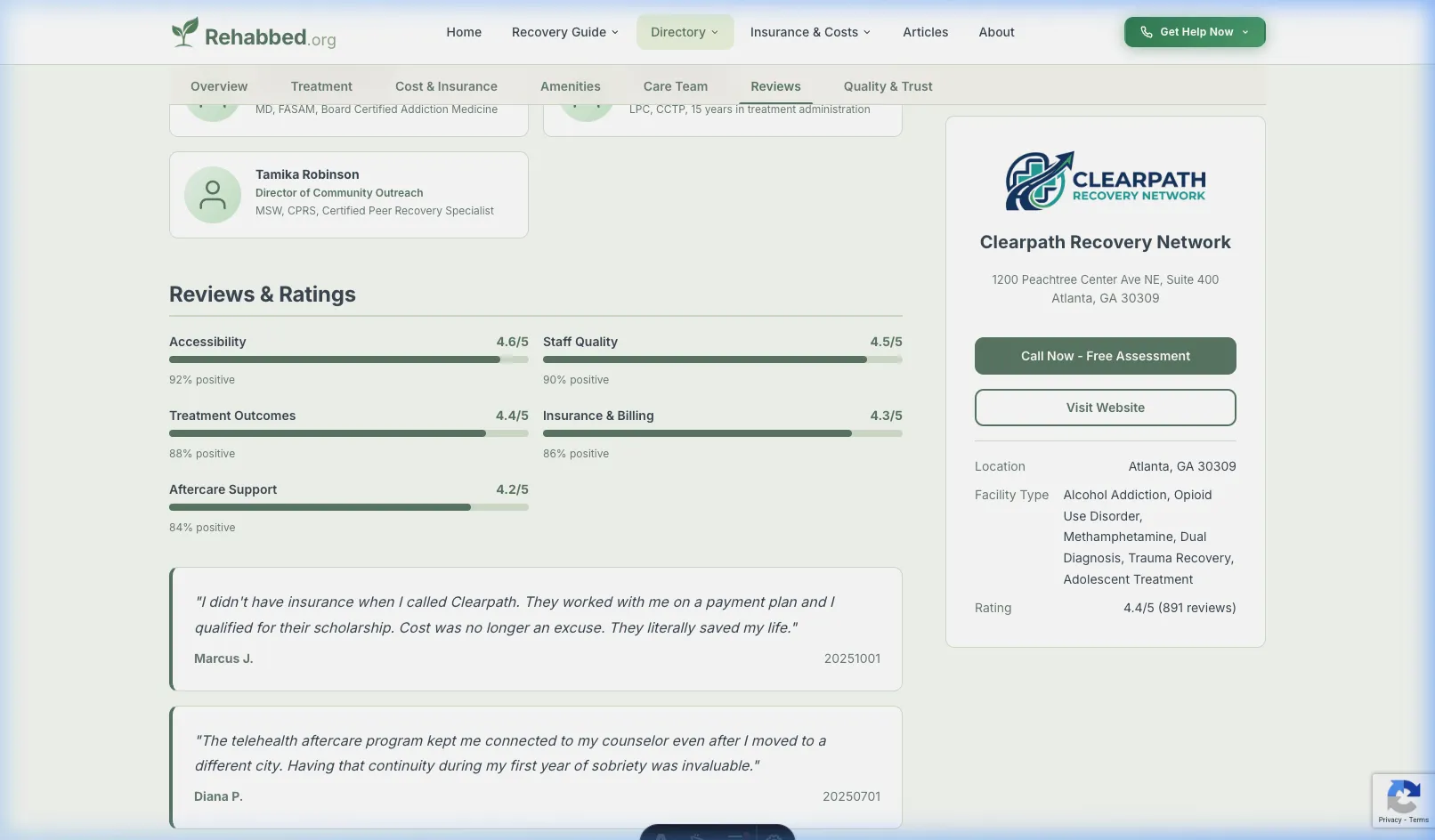This screenshot has width=1435, height=840.
Task: Click the reCAPTCHA badge icon
Action: 1403,796
